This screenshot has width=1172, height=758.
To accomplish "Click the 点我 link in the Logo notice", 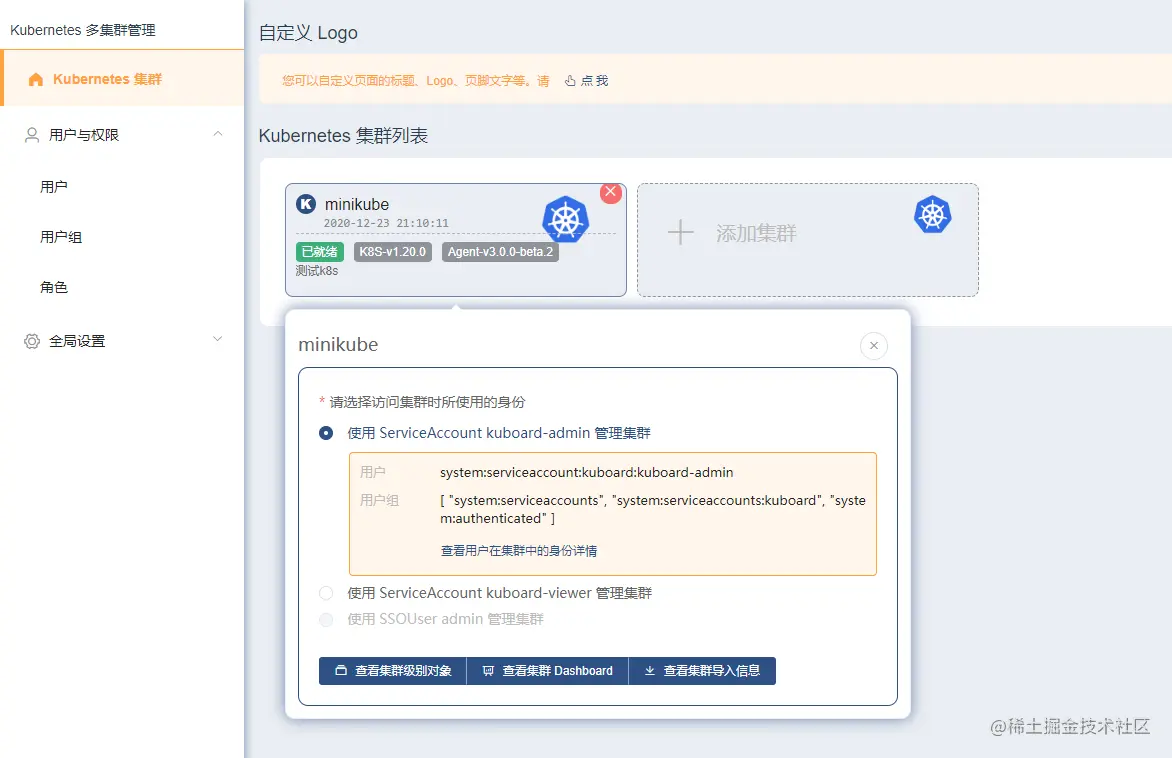I will (x=594, y=80).
